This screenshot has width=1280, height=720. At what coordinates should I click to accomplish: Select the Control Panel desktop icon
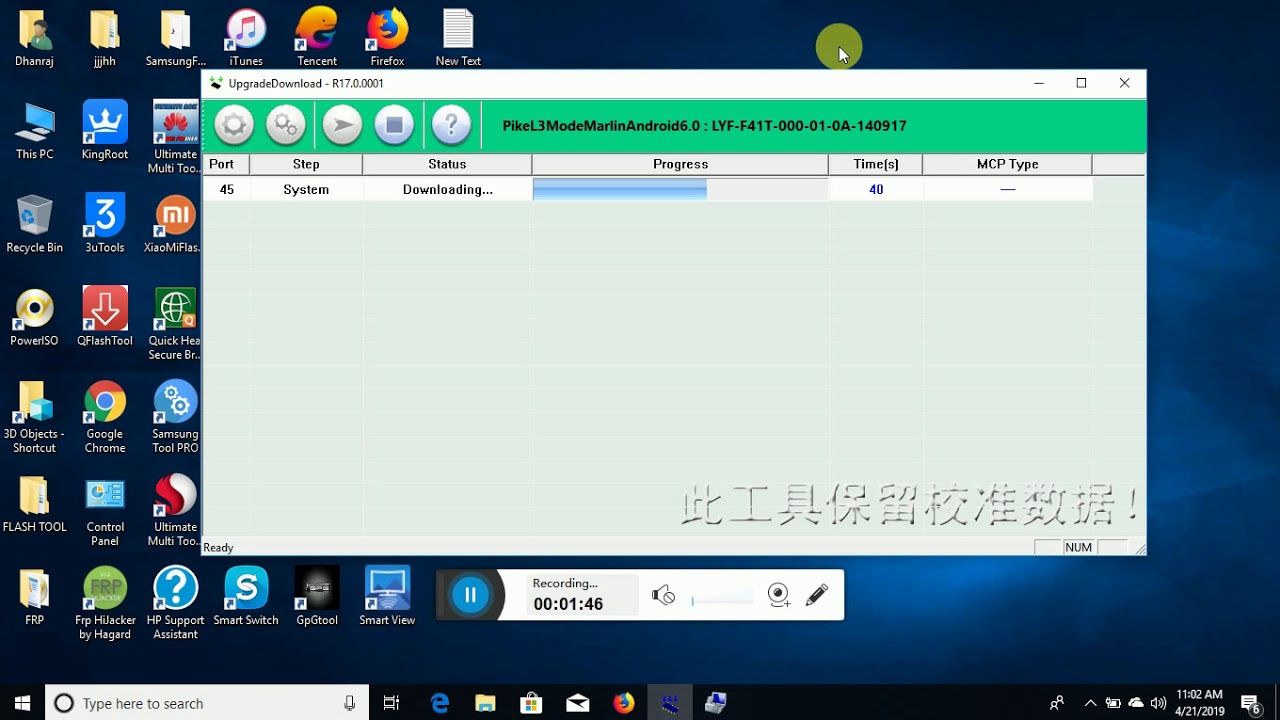pyautogui.click(x=105, y=511)
